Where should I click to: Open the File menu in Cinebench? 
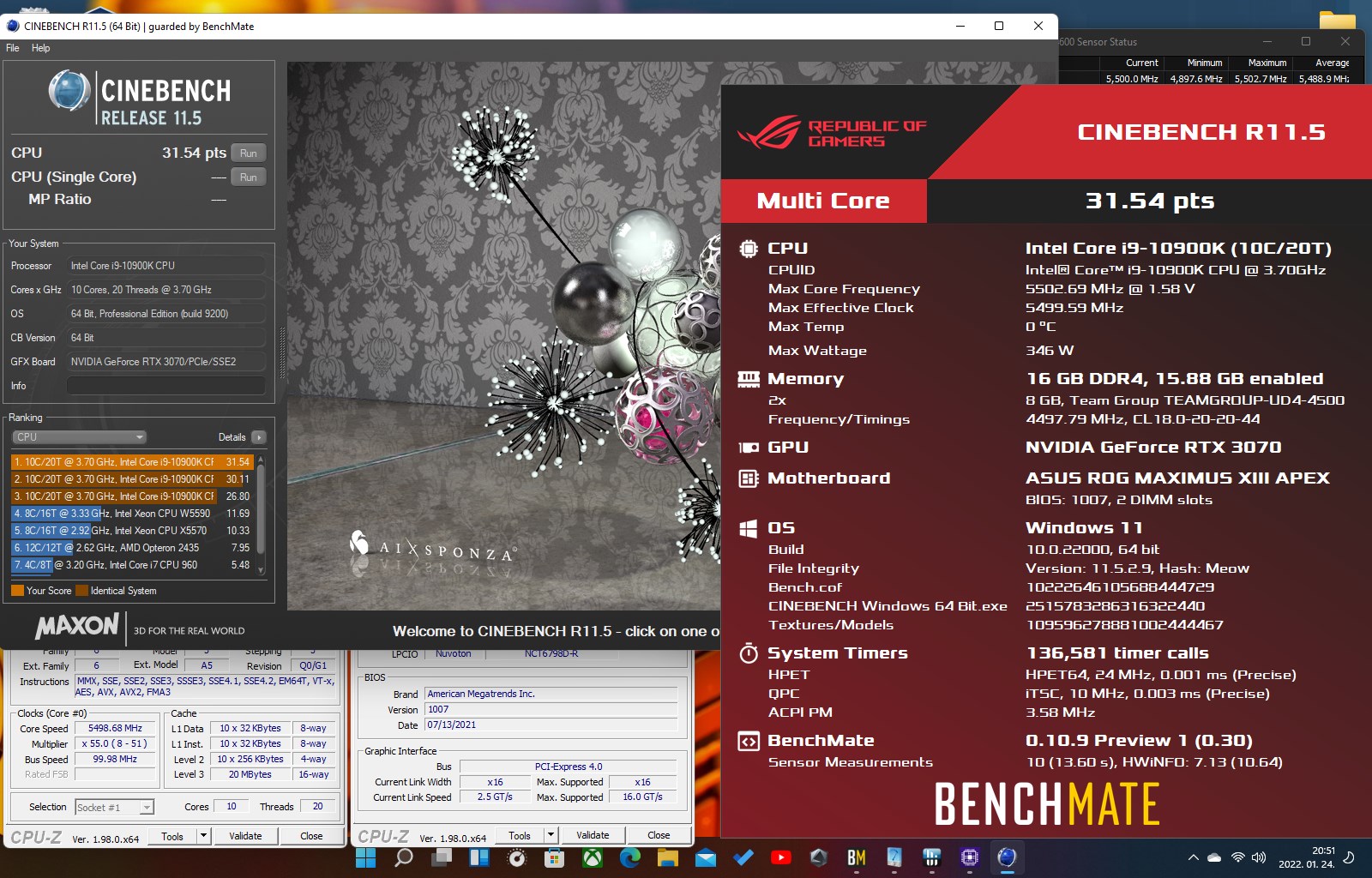[x=13, y=48]
